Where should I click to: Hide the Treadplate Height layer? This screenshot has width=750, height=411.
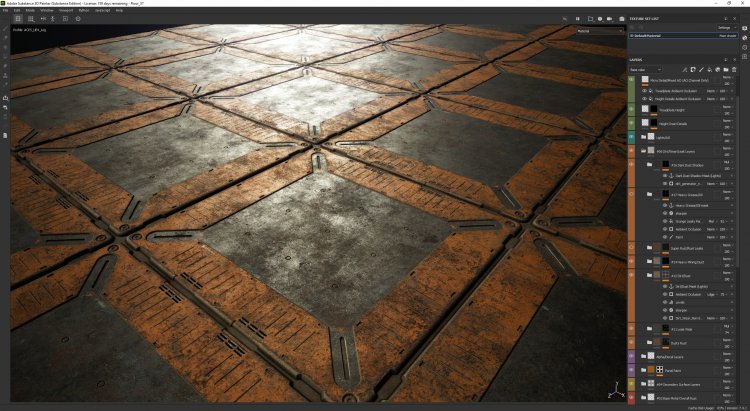tap(631, 109)
